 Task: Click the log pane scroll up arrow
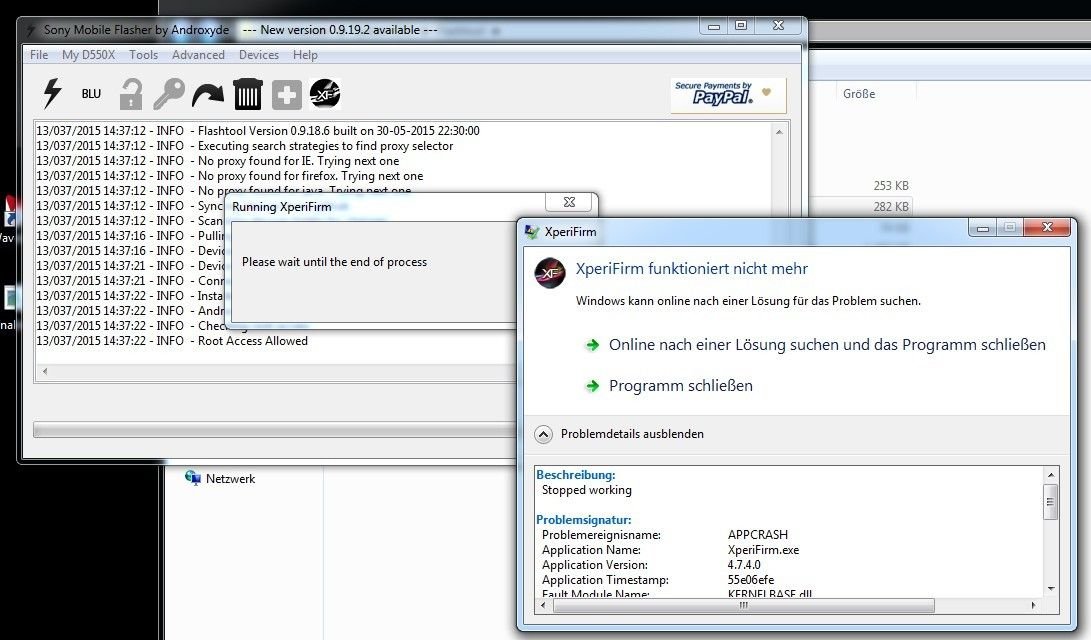[779, 132]
